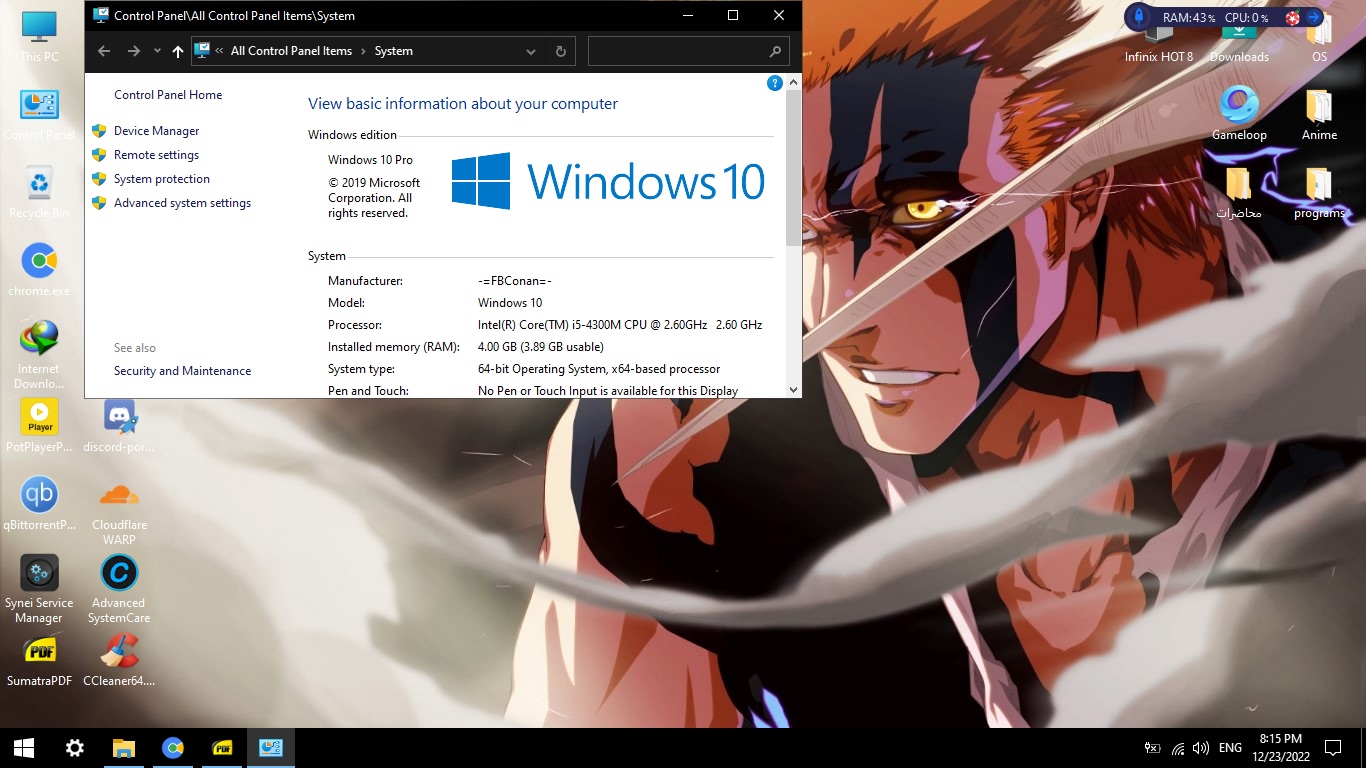
Task: Open Control Panel desktop shortcut
Action: (x=39, y=113)
